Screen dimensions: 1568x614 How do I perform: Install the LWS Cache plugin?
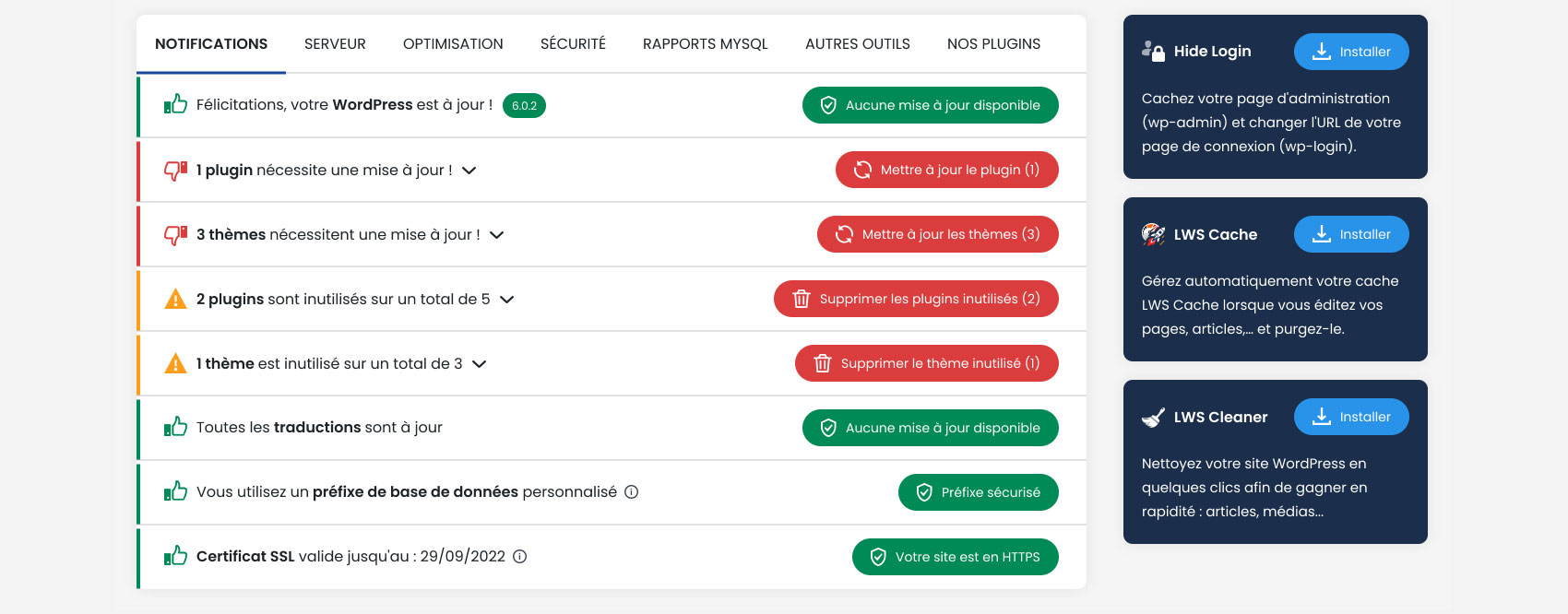(x=1351, y=234)
